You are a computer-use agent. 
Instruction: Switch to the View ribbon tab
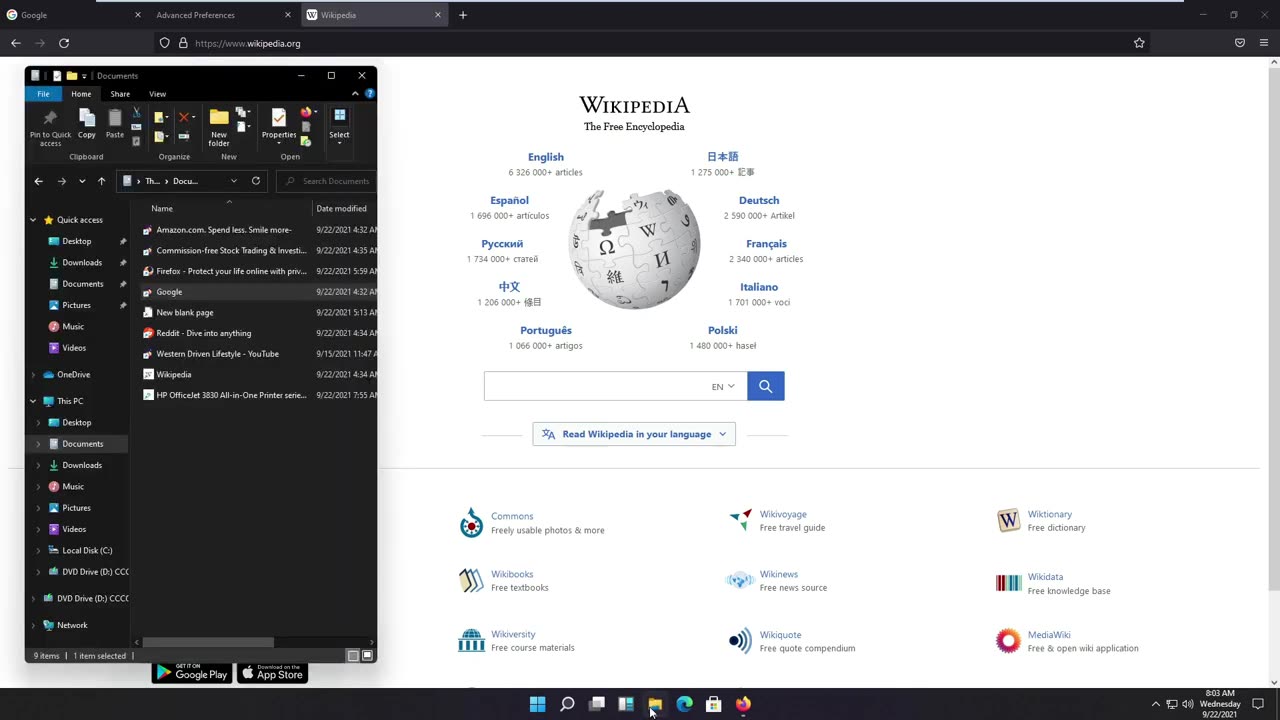[x=157, y=93]
